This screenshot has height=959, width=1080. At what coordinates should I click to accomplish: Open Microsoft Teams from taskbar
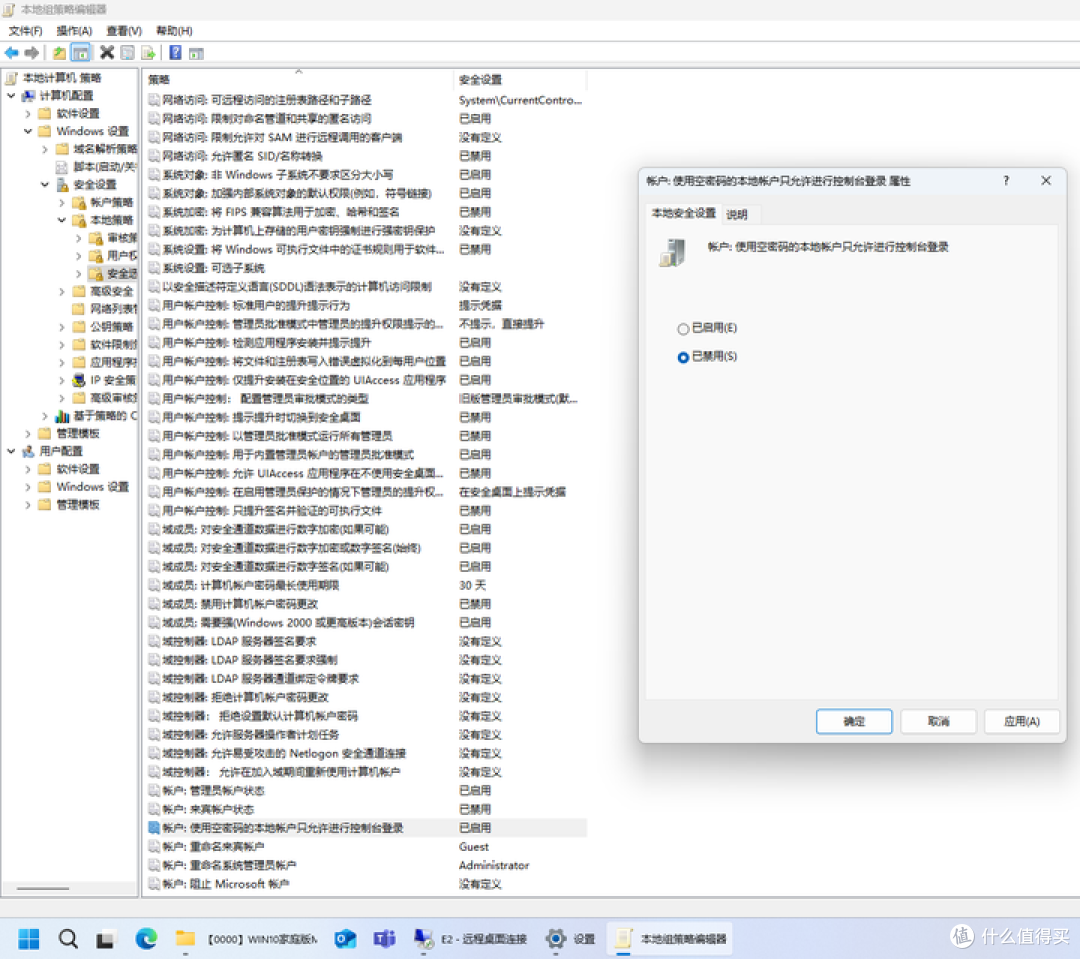[384, 938]
